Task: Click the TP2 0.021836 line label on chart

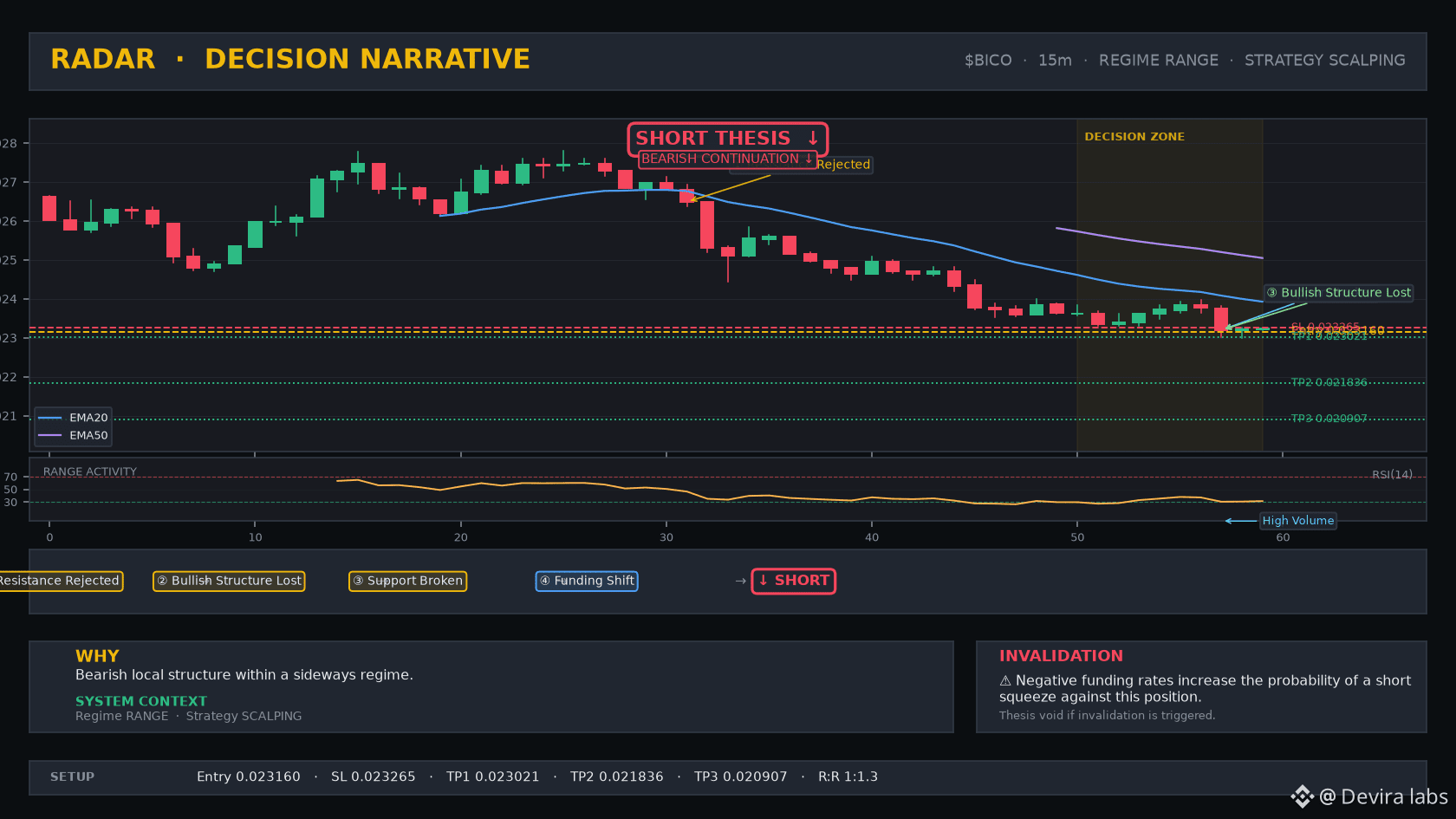Action: pos(1329,382)
